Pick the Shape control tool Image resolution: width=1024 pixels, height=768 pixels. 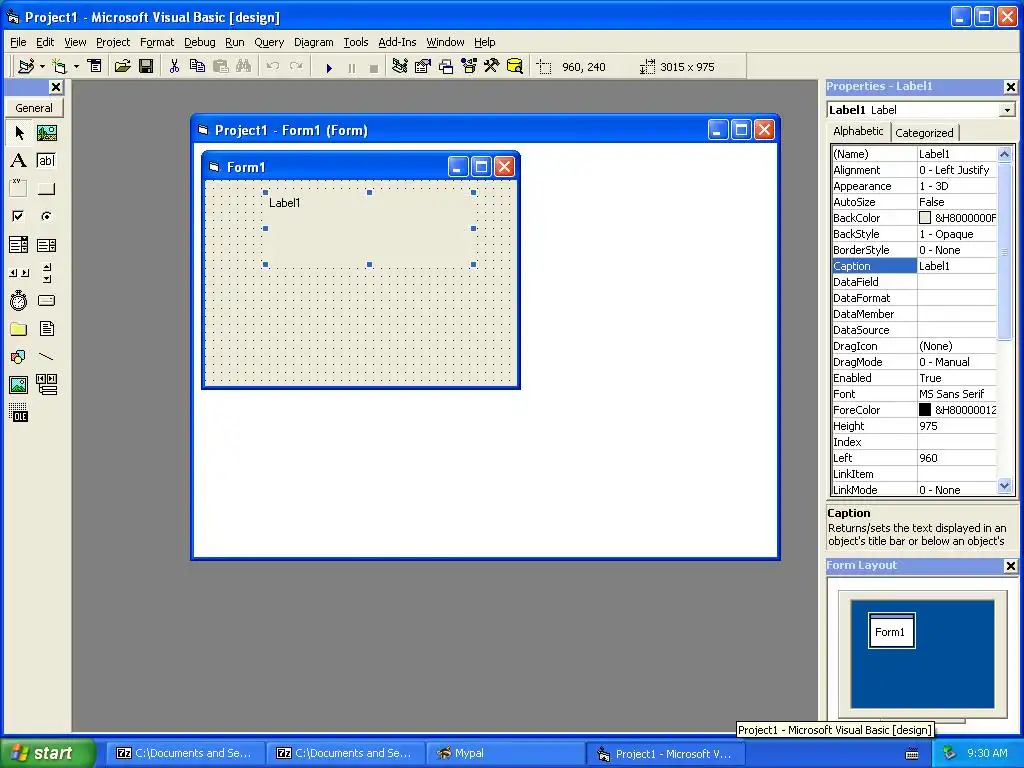pos(19,357)
